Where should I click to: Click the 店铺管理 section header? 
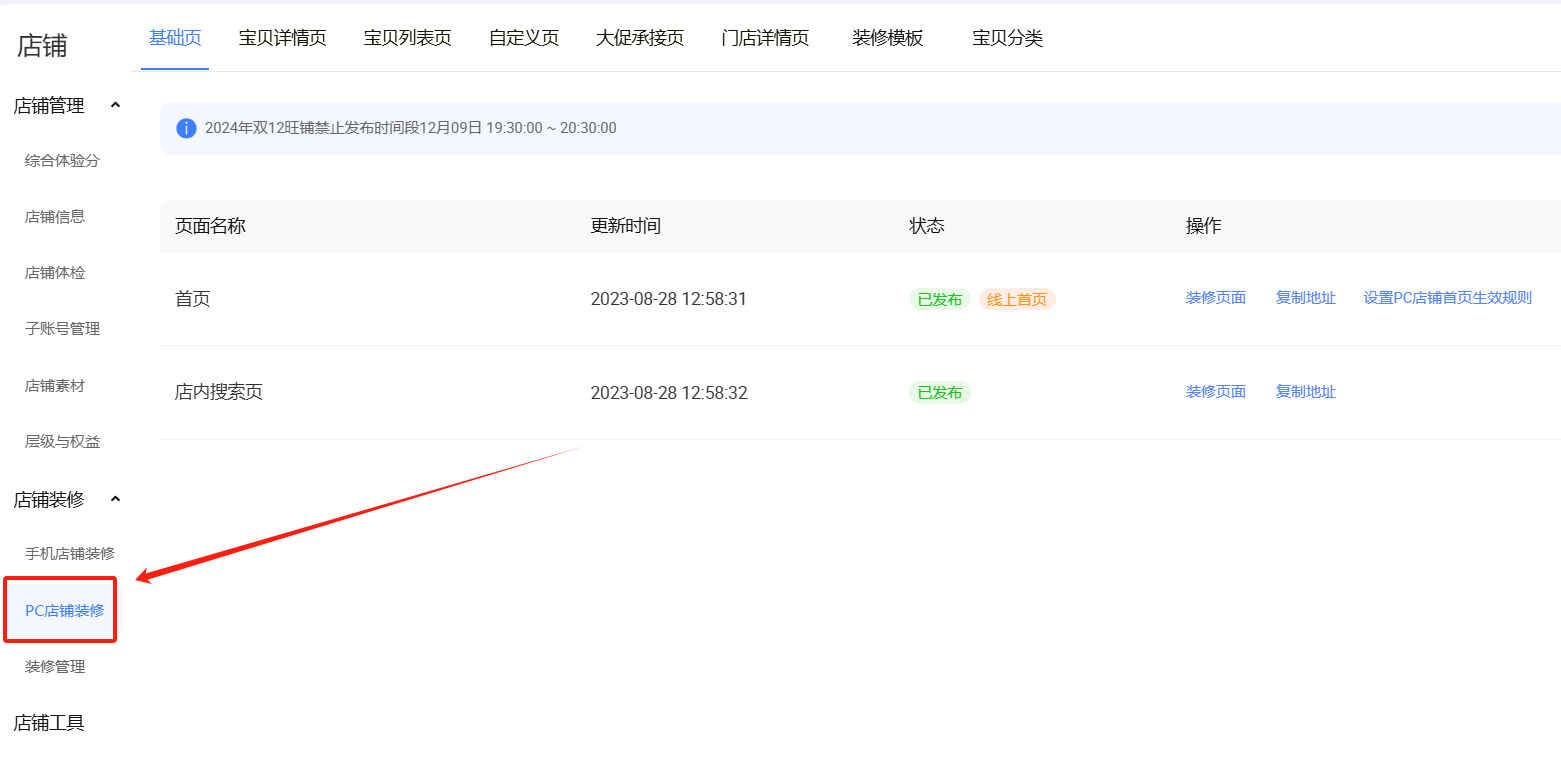click(48, 105)
